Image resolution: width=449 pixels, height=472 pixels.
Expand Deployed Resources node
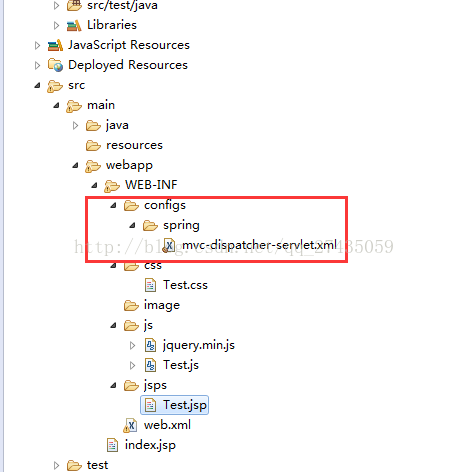coord(37,65)
